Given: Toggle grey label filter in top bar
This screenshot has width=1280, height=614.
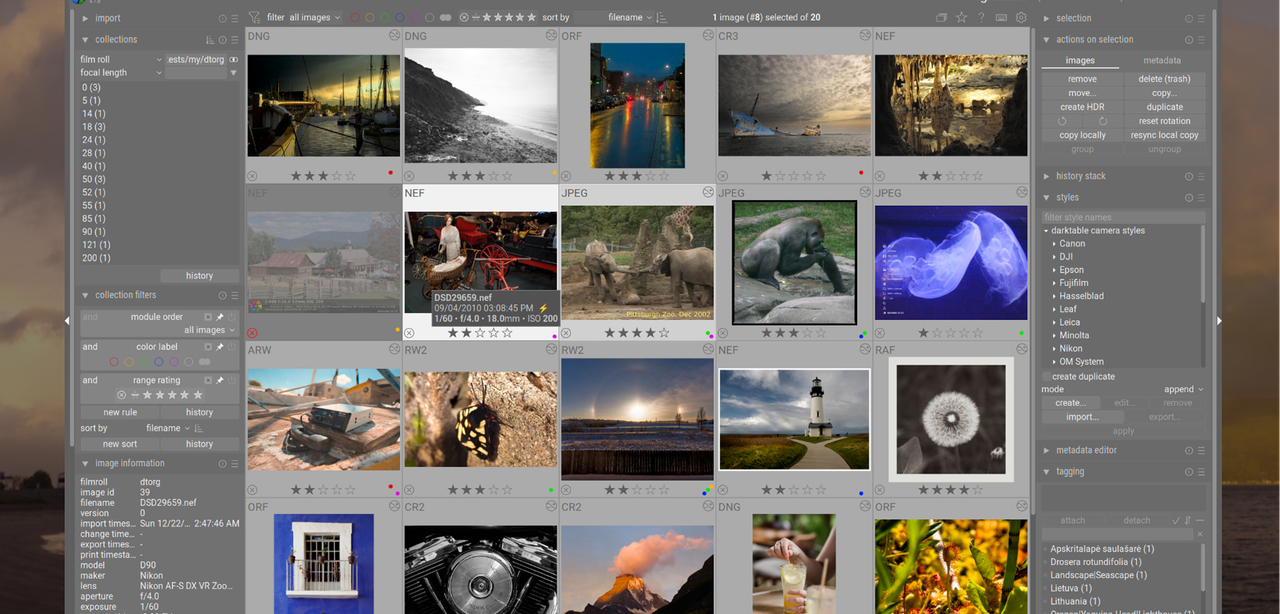Looking at the screenshot, I should click(x=429, y=17).
